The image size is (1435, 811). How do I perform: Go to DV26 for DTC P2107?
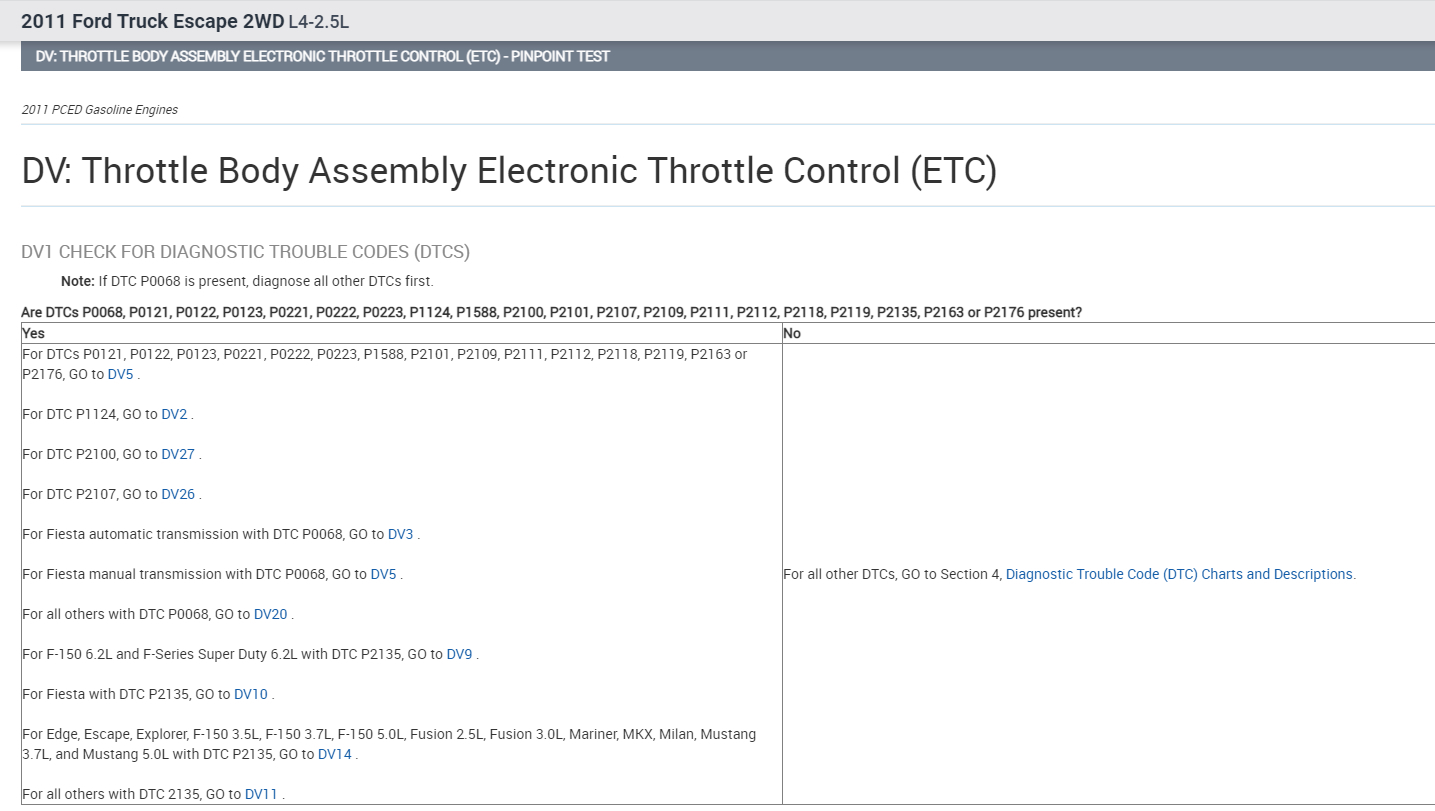pos(178,494)
